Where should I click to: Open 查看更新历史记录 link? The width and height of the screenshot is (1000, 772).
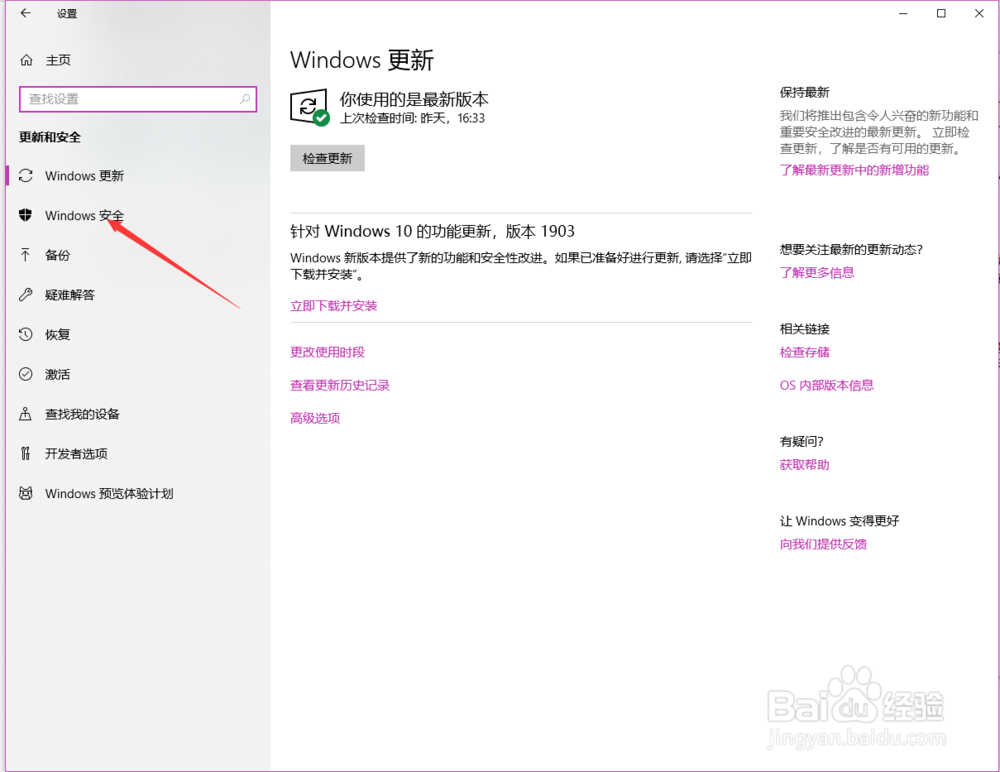tap(339, 385)
